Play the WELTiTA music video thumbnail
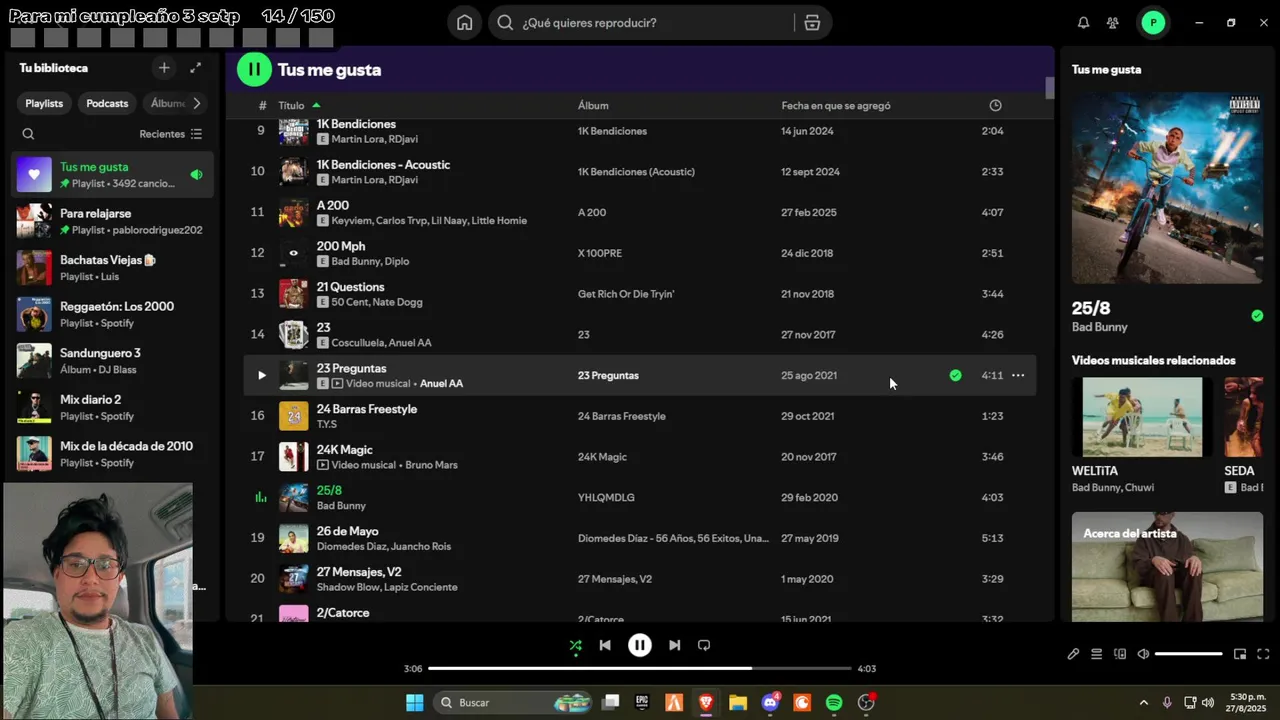Screen dimensions: 1280x720 pos(1142,417)
